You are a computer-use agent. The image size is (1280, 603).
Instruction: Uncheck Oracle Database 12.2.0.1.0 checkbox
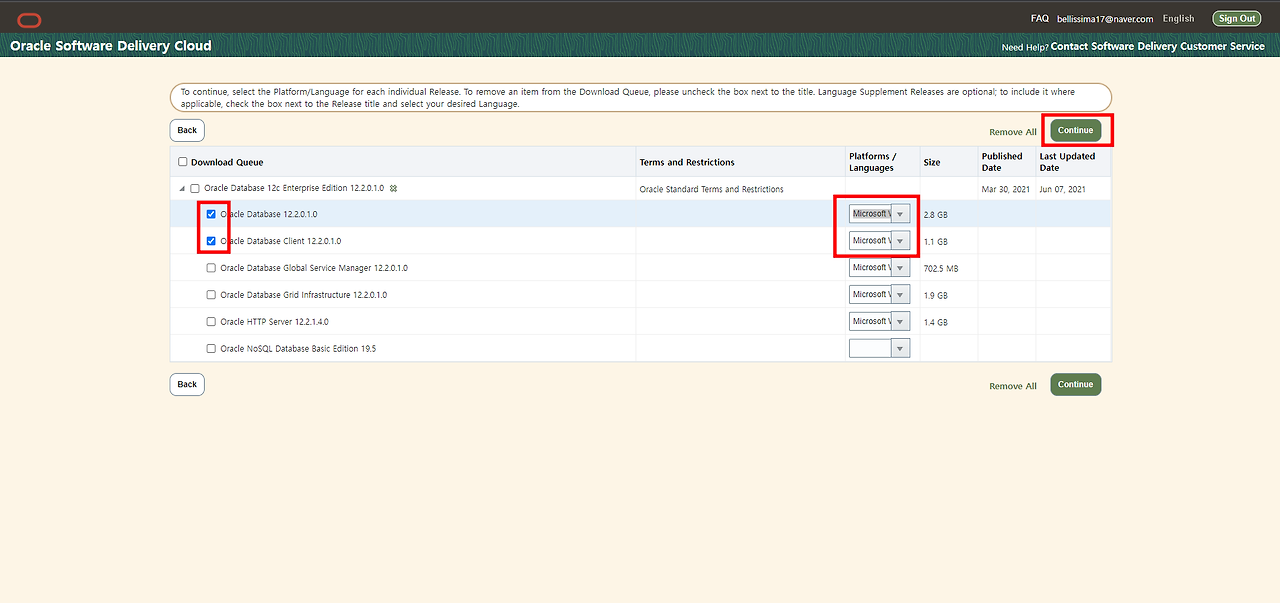pos(211,214)
